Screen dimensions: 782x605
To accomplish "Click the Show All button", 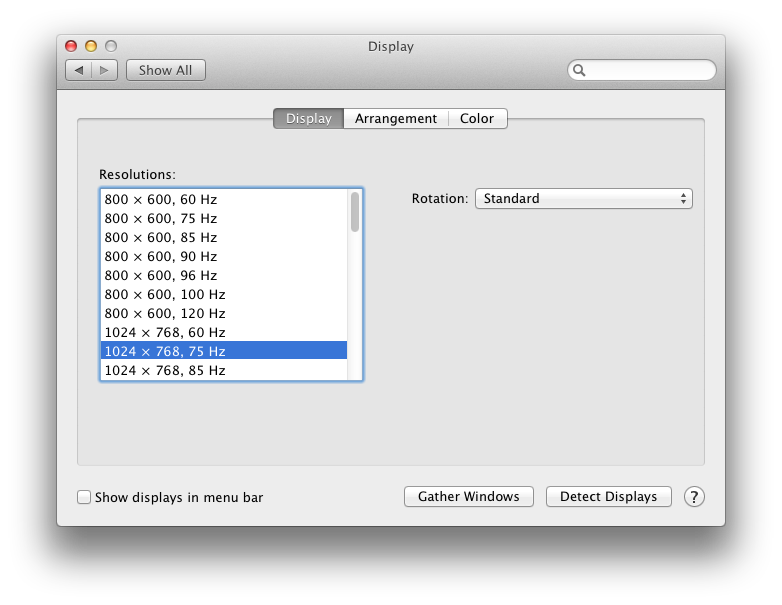I will [x=166, y=70].
